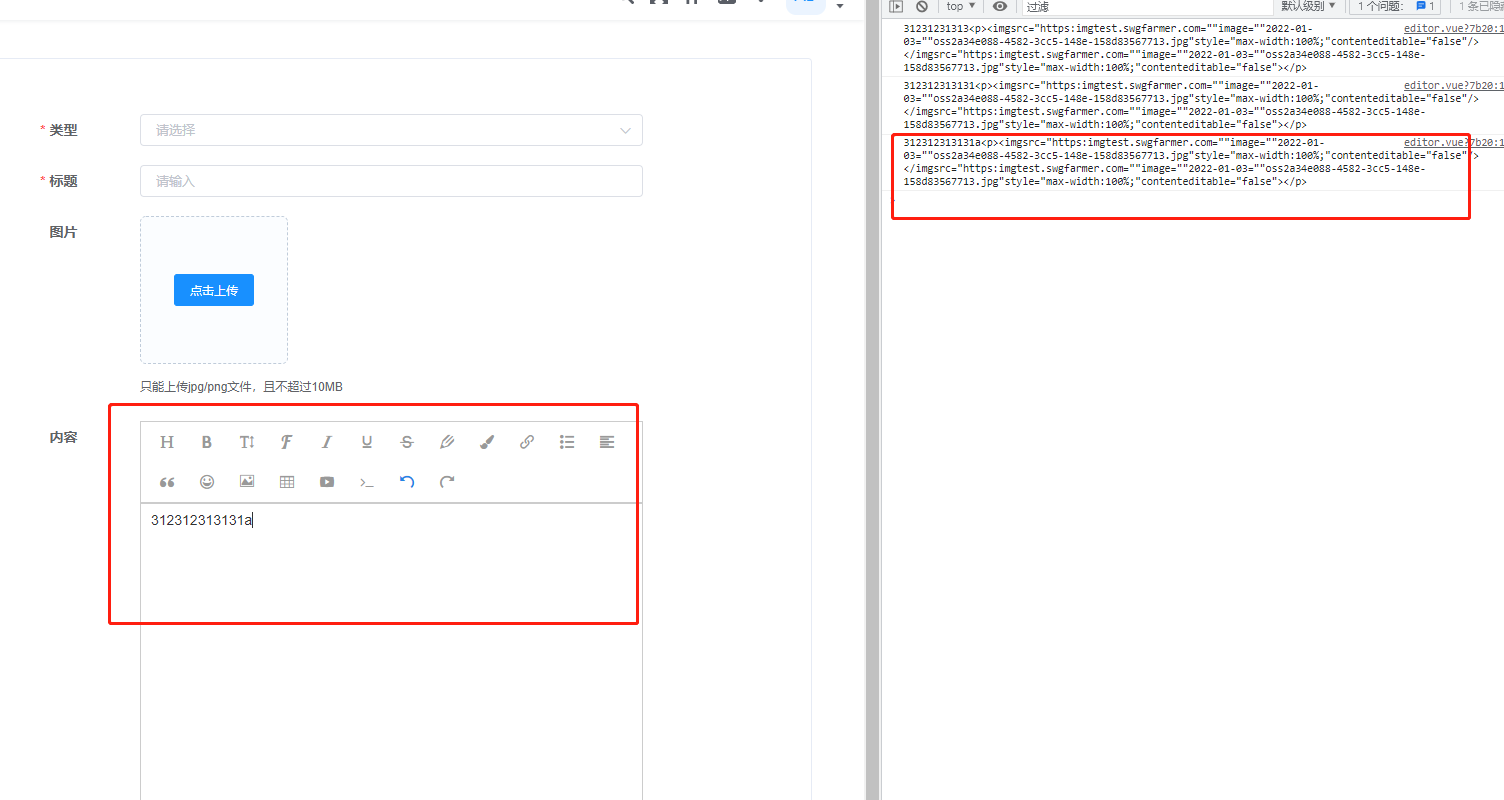This screenshot has height=800, width=1504.
Task: Insert an image via the editor toolbar
Action: [x=247, y=482]
